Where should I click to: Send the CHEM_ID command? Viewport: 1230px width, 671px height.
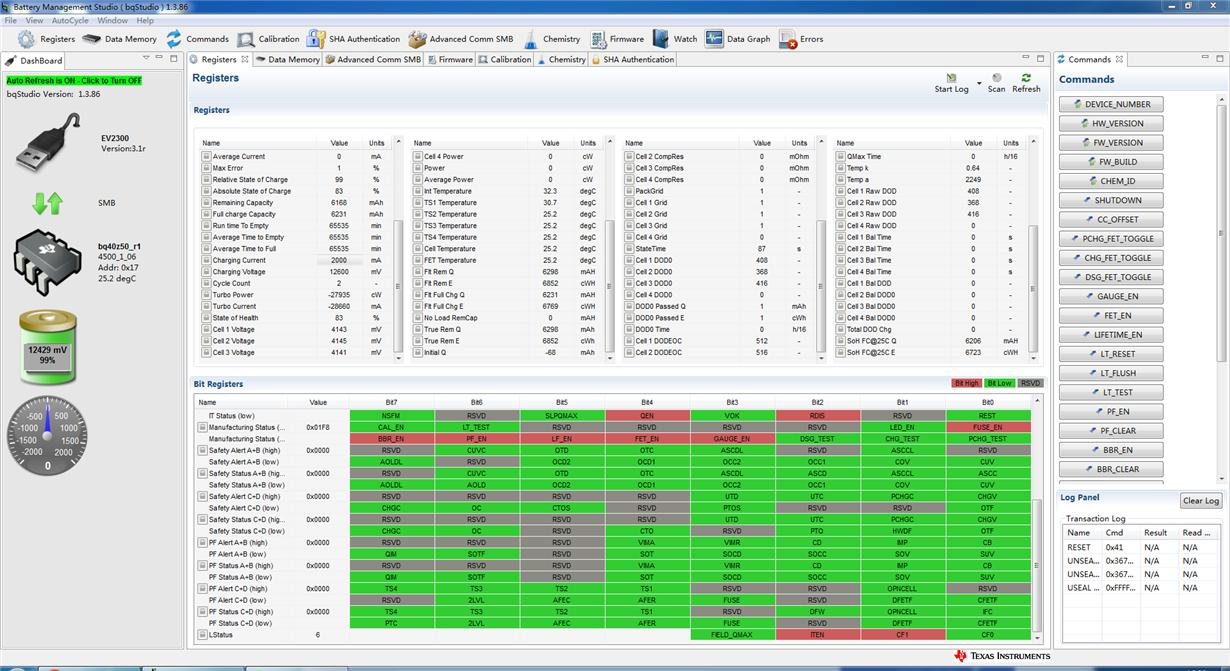coord(1110,181)
